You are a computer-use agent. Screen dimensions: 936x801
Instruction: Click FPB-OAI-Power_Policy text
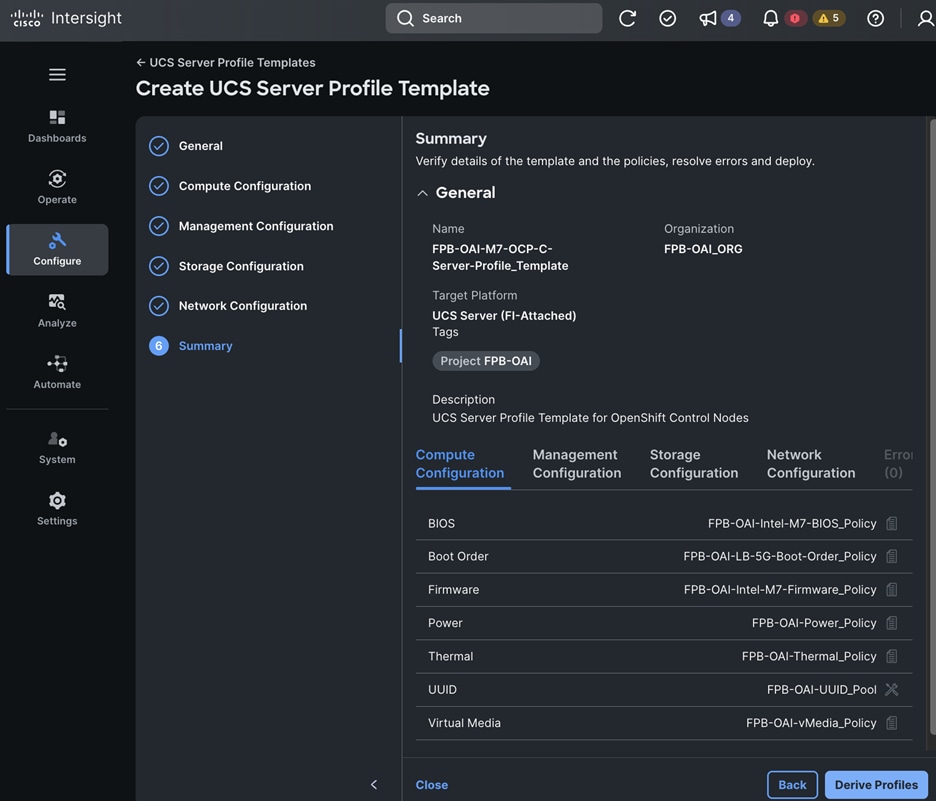coord(814,623)
